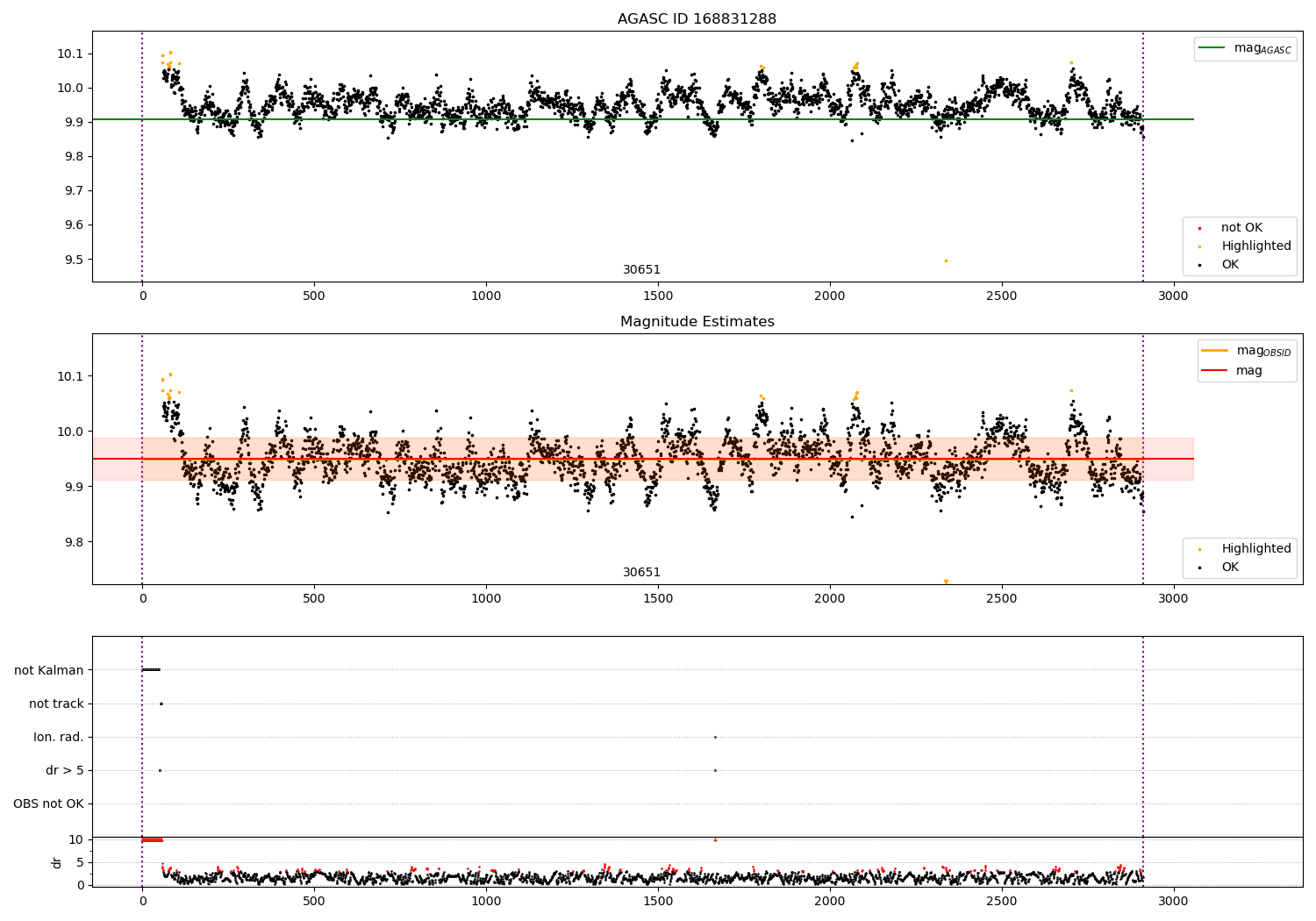The image size is (1316, 921).
Task: Click 'not OK' legend entry in AGASC ID plot
Action: tap(1229, 228)
